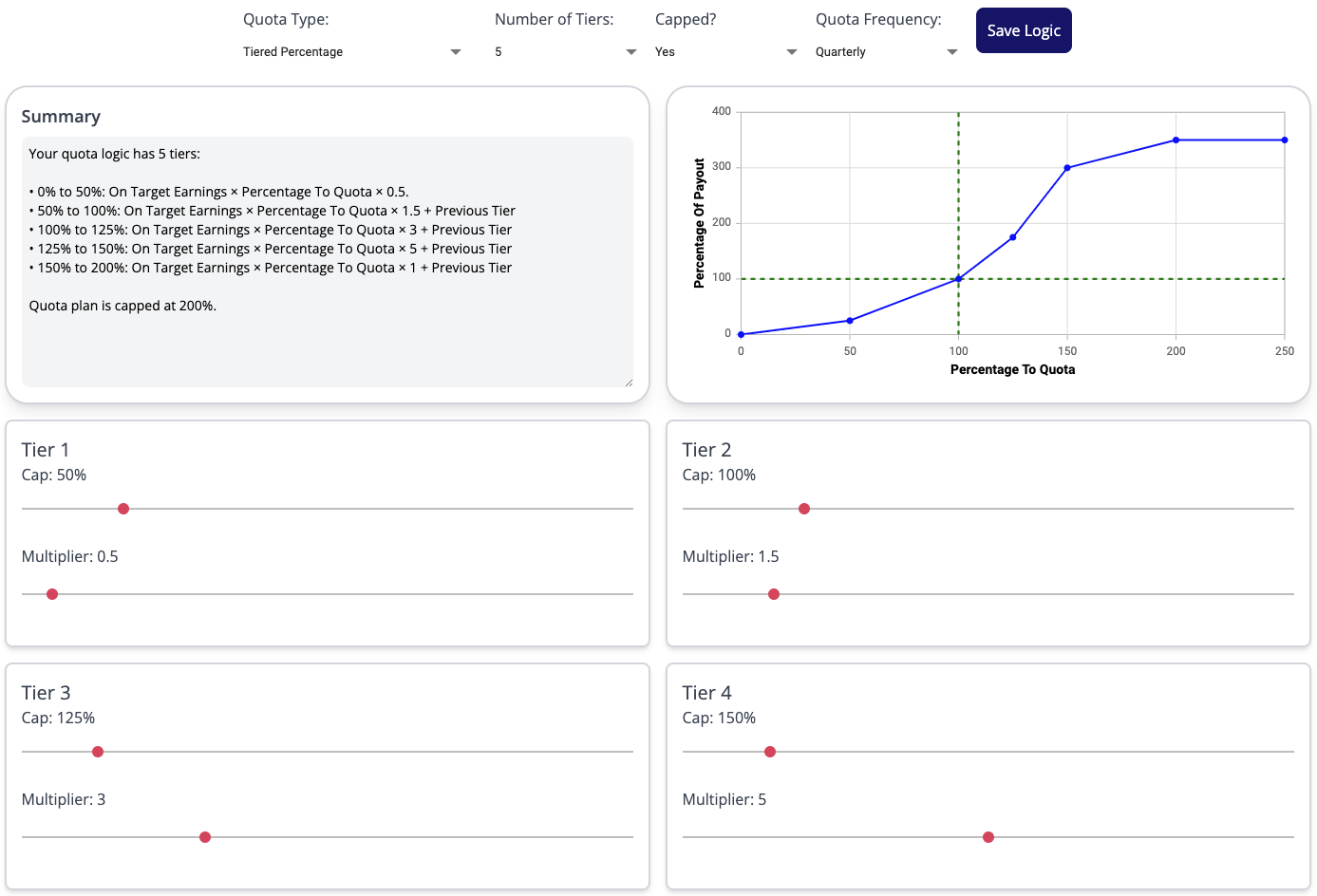Expand the Number of Tiers dropdown
This screenshot has width=1317, height=896.
(565, 52)
